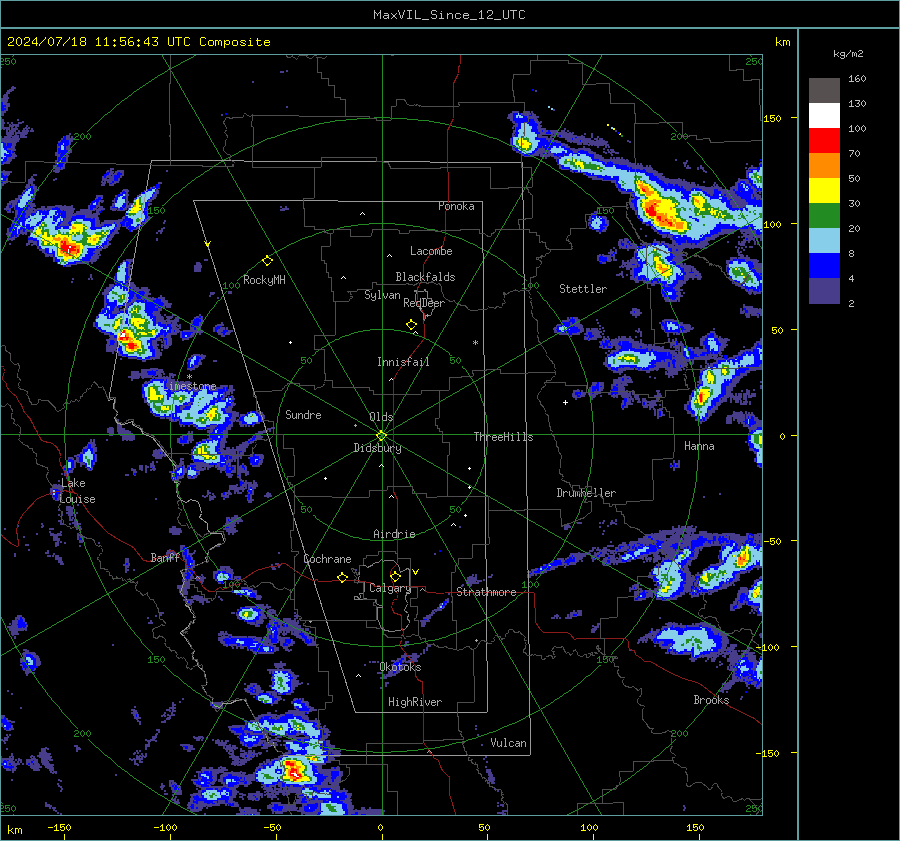Click the HighRiver label
The width and height of the screenshot is (900, 841).
pyautogui.click(x=415, y=702)
